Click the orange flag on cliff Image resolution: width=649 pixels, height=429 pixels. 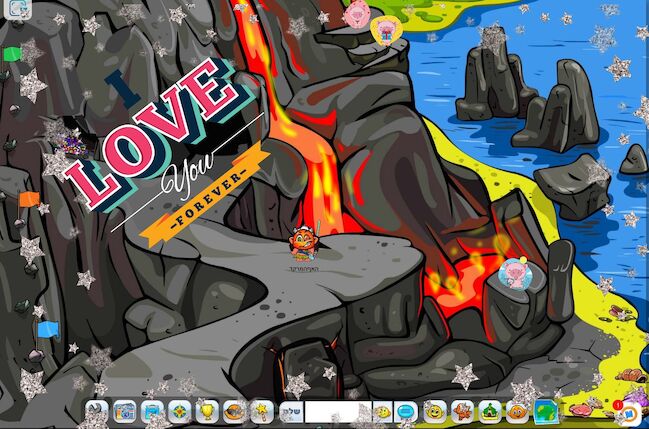tap(29, 200)
